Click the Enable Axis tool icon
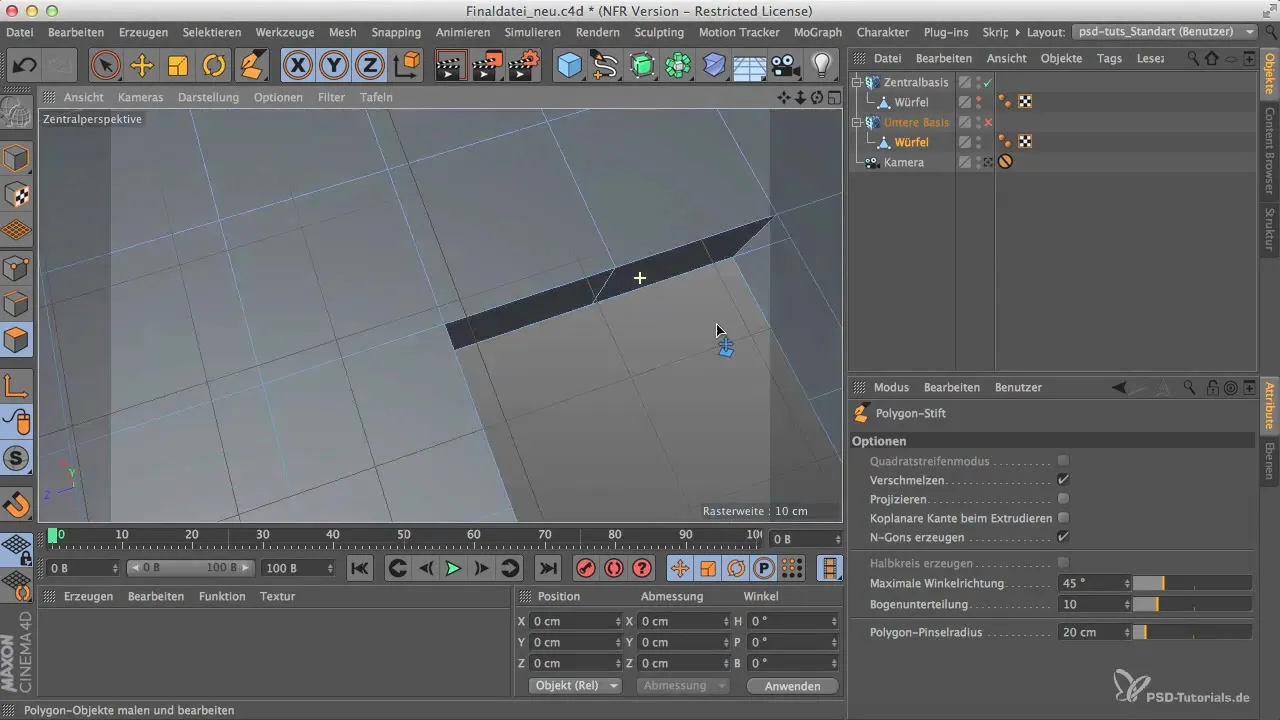 [x=16, y=387]
